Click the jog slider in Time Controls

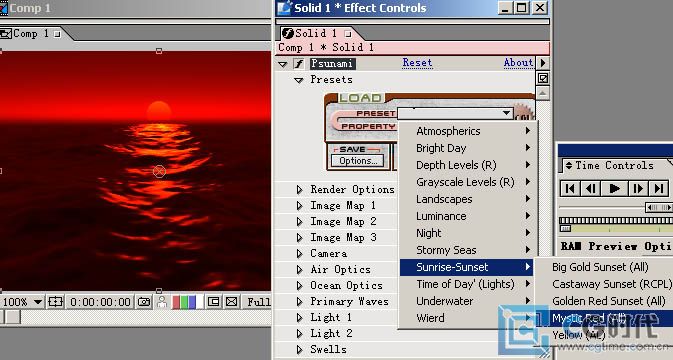(658, 208)
